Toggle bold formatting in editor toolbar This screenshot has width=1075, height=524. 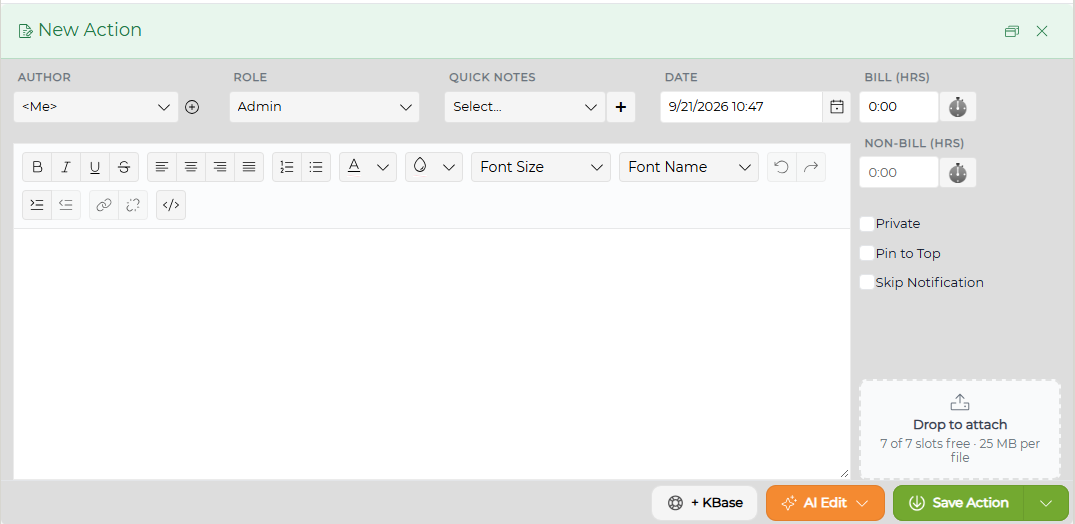[38, 167]
